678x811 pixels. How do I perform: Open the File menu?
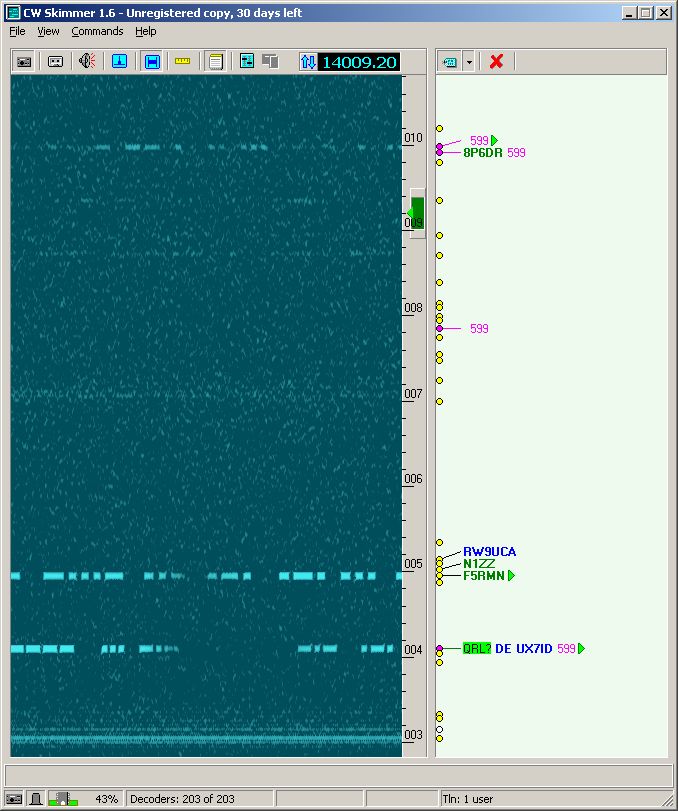pyautogui.click(x=17, y=31)
